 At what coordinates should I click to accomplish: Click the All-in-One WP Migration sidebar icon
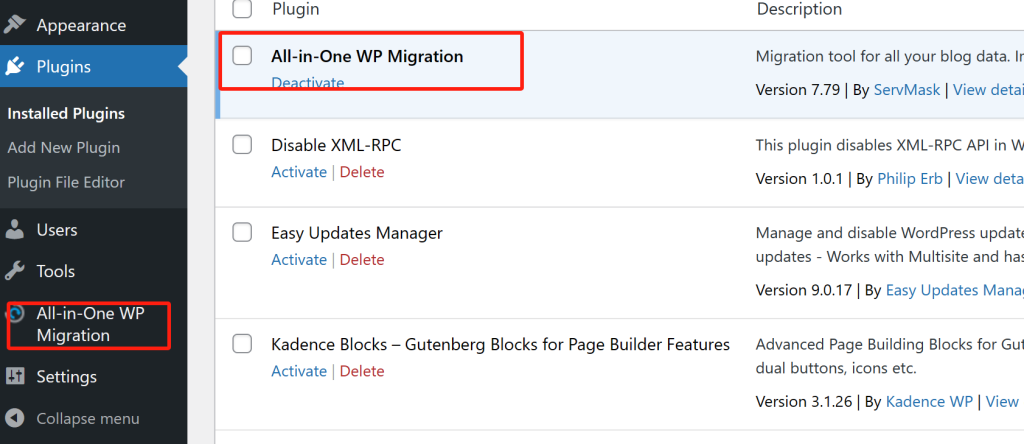pyautogui.click(x=16, y=314)
